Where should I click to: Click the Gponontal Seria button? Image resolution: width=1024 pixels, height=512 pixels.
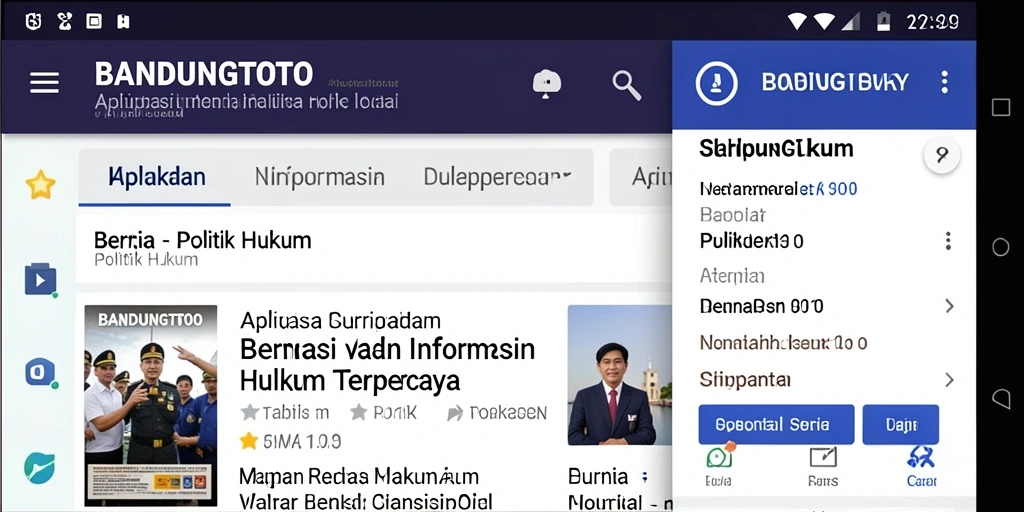776,424
